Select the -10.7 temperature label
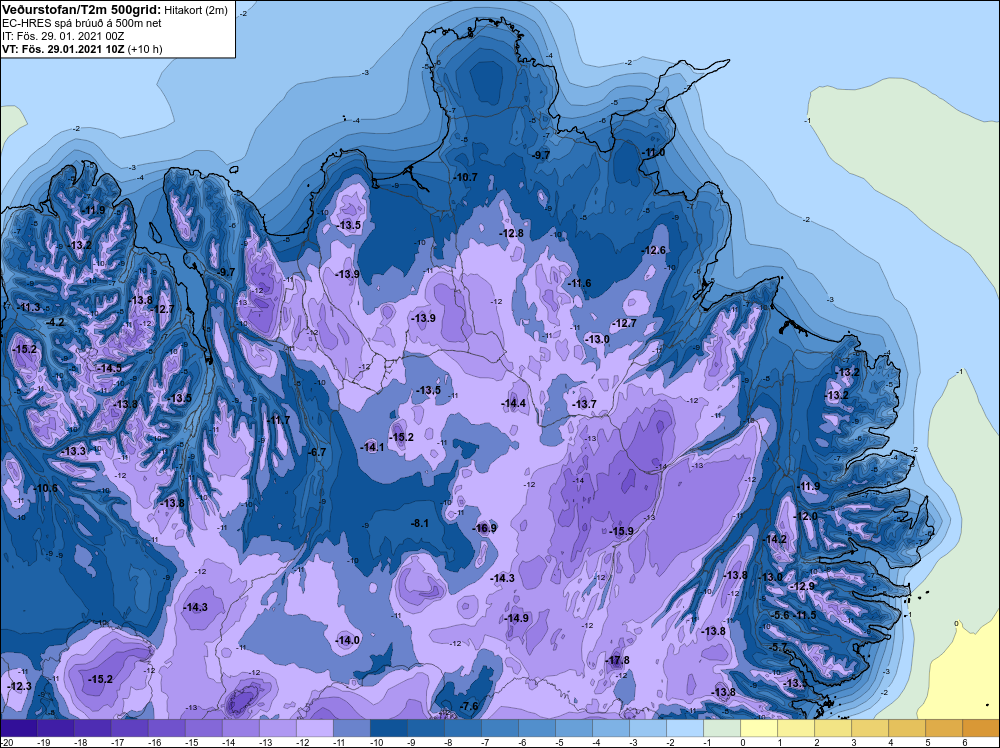The height and width of the screenshot is (748, 1000). pos(465,177)
